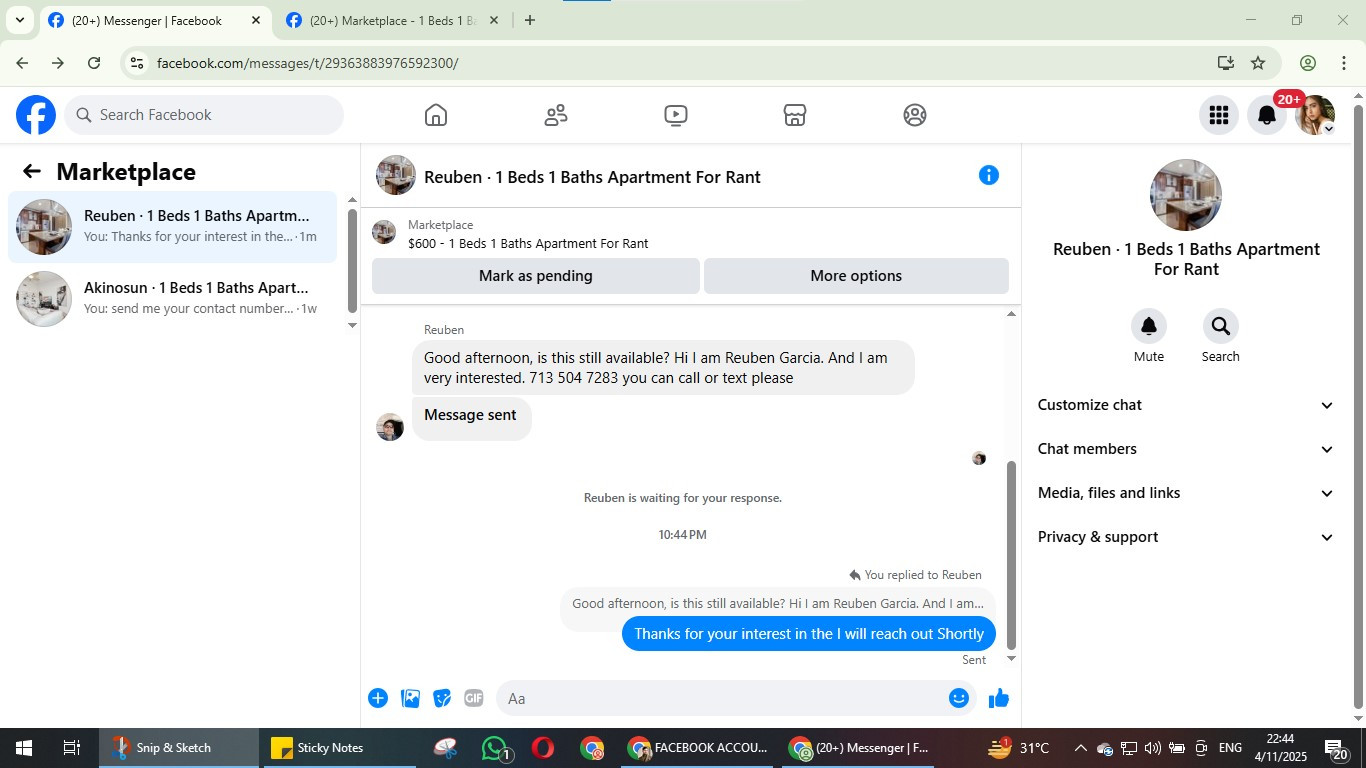This screenshot has width=1366, height=768.
Task: Open the Facebook menu grid icon
Action: (1218, 115)
